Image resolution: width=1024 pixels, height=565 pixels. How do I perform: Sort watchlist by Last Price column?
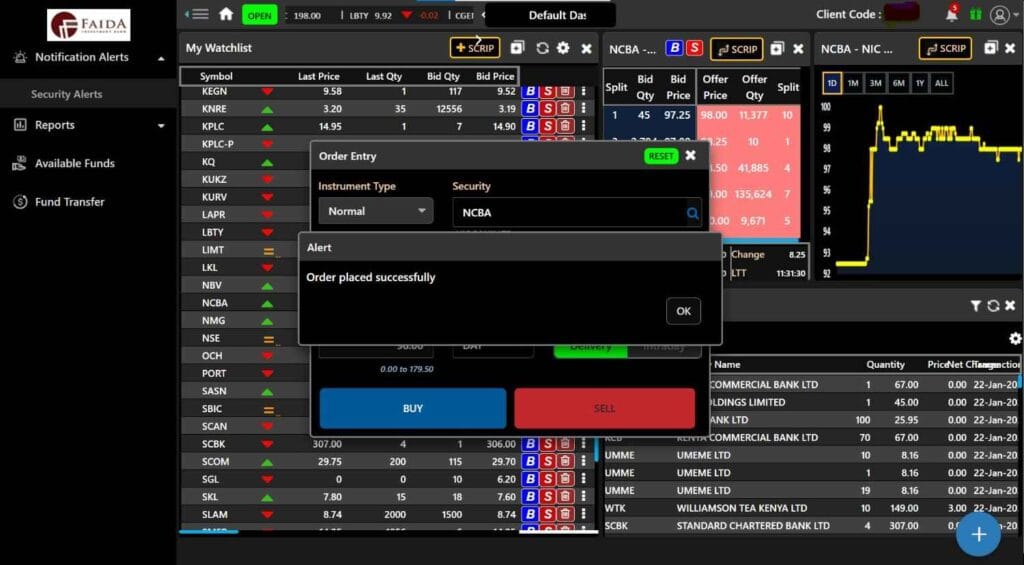319,76
